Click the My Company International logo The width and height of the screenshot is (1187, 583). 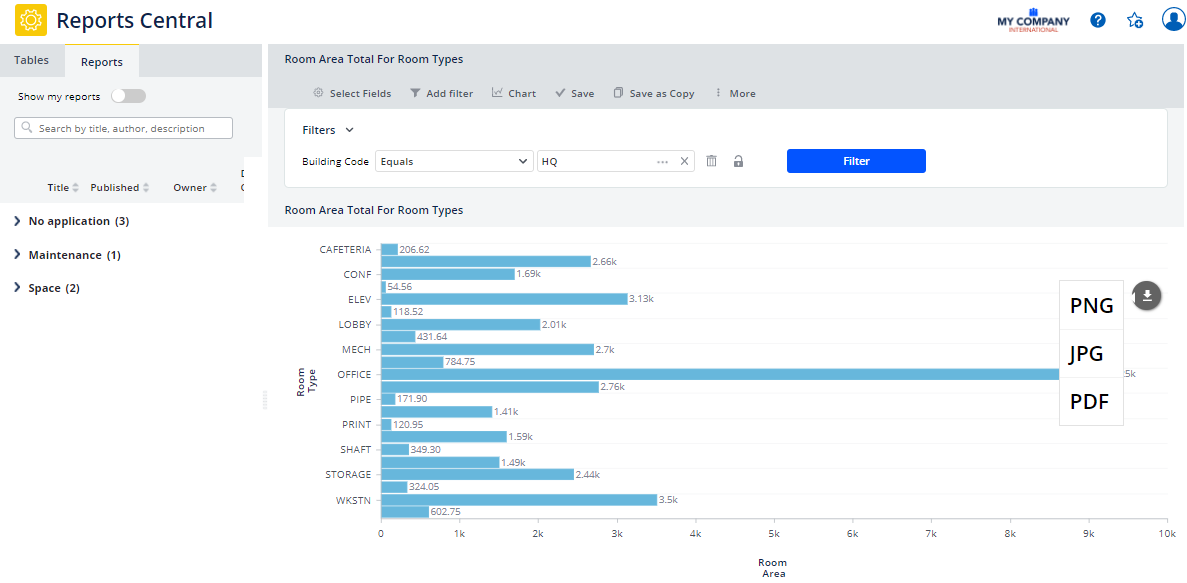coord(1033,21)
